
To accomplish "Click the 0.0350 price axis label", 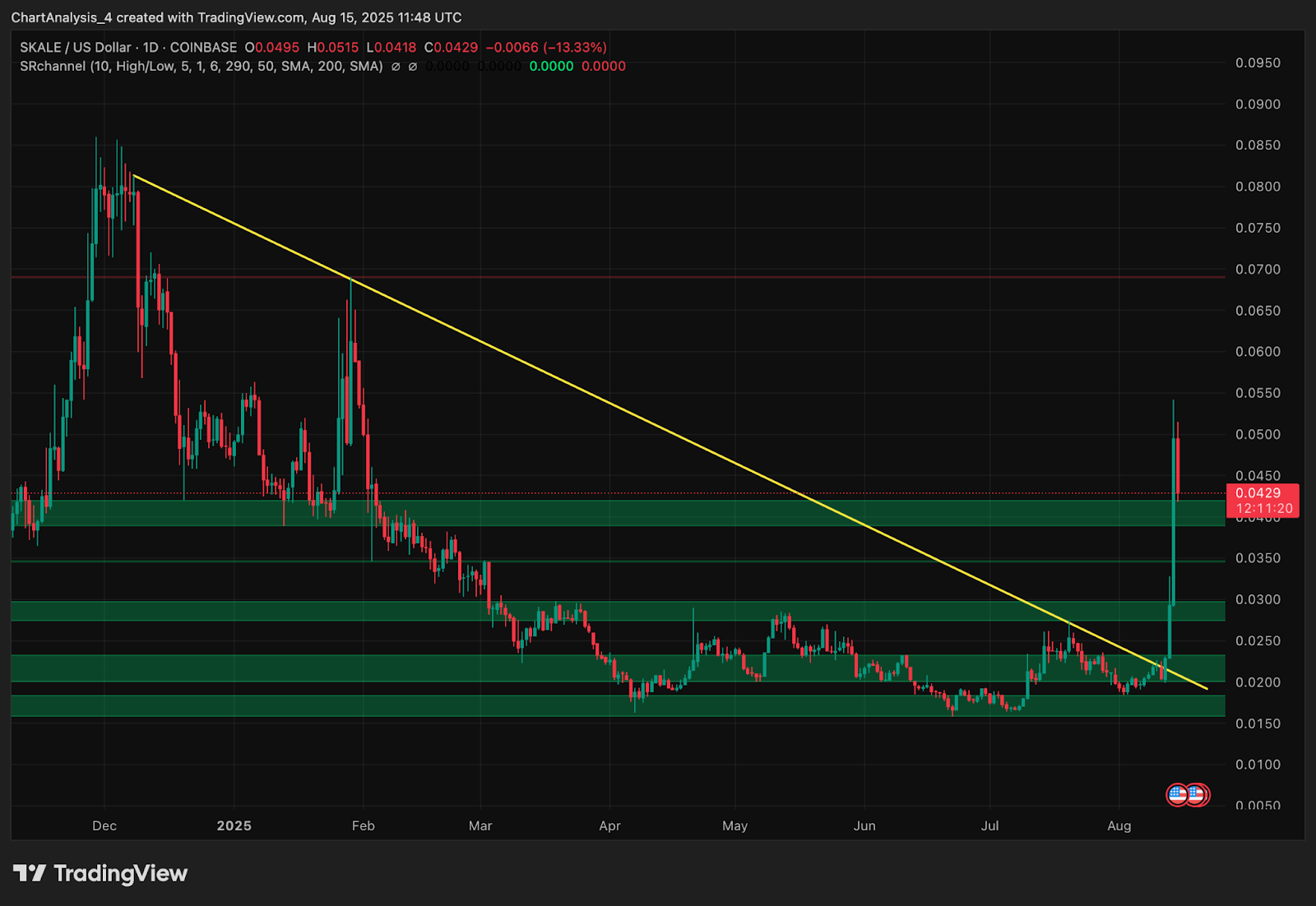I will (1258, 558).
